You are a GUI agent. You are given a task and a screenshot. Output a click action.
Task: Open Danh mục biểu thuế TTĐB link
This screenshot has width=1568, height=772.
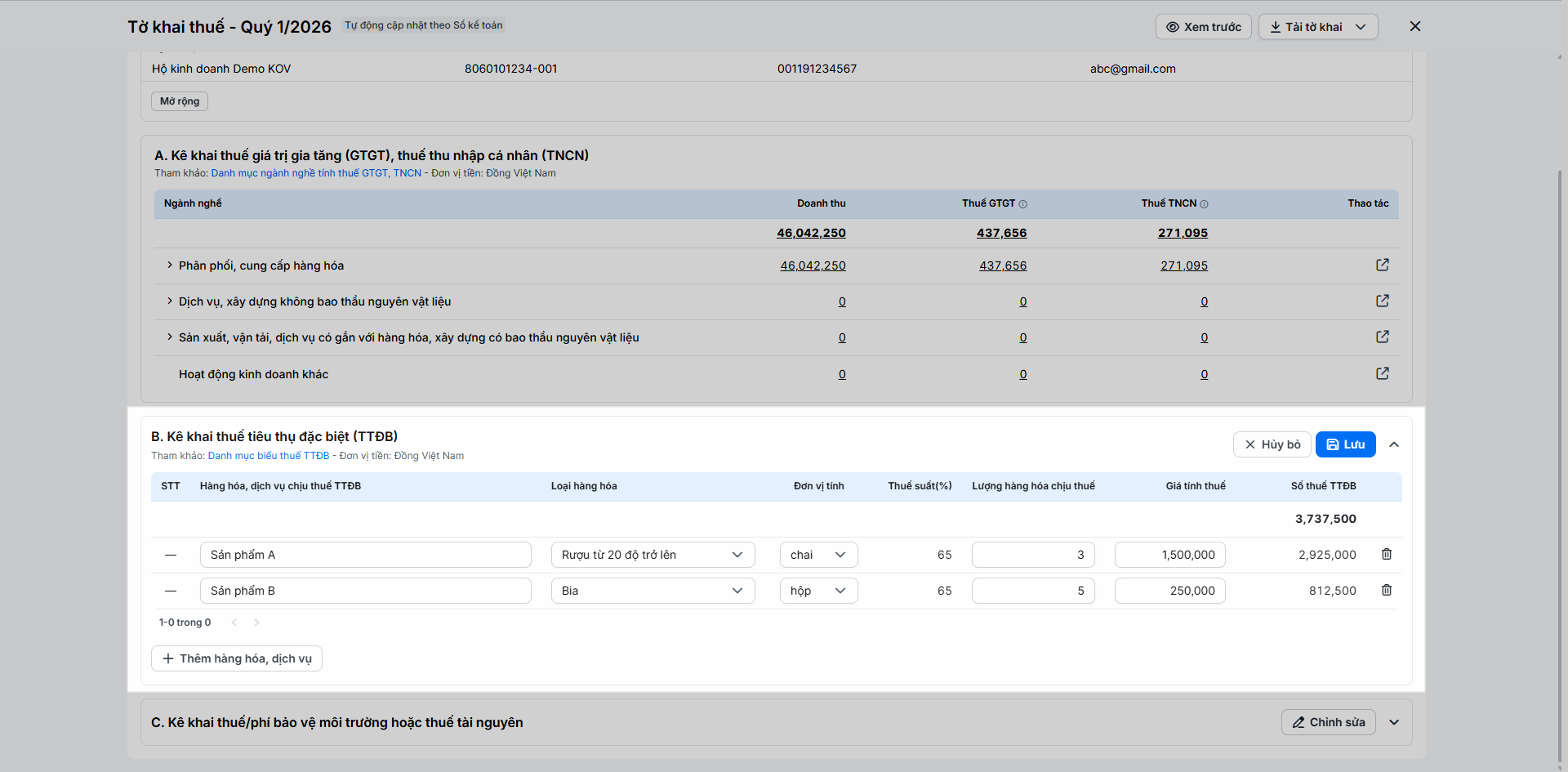click(x=269, y=456)
